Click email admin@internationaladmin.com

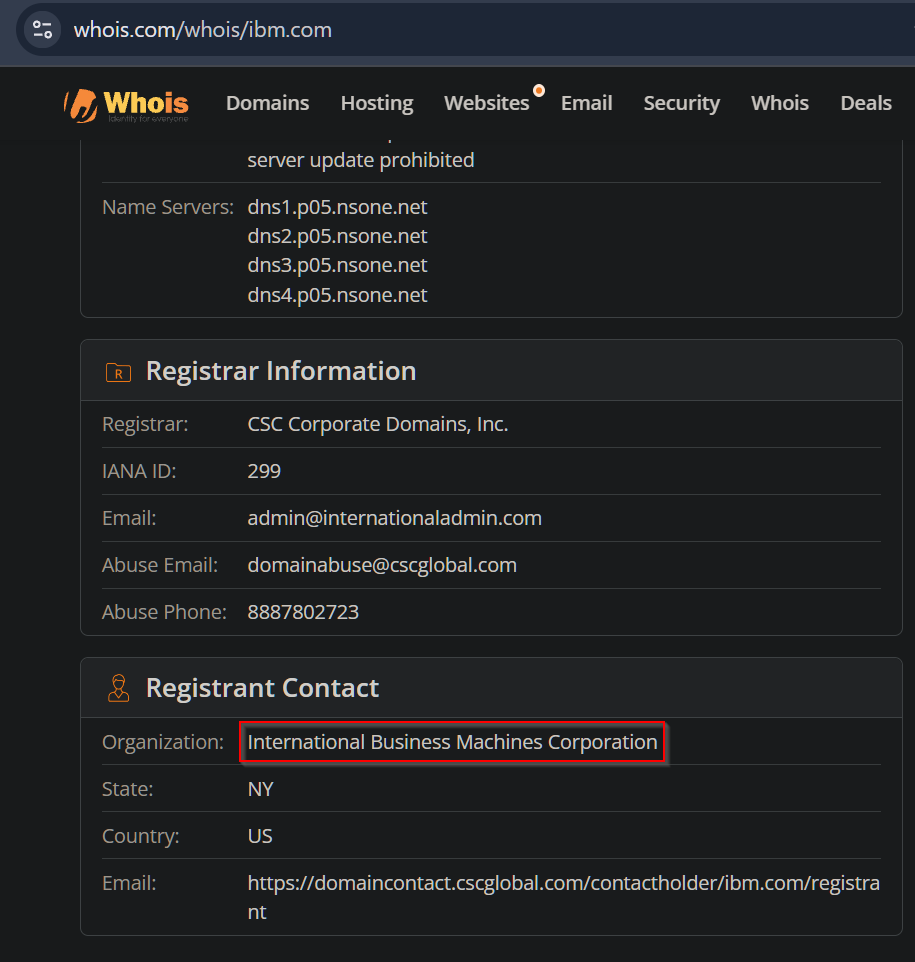[395, 518]
